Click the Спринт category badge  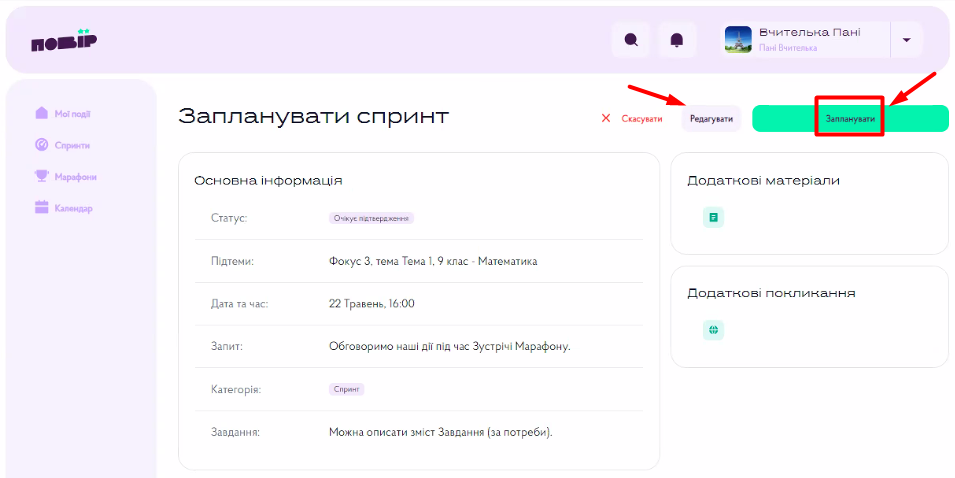pos(347,389)
